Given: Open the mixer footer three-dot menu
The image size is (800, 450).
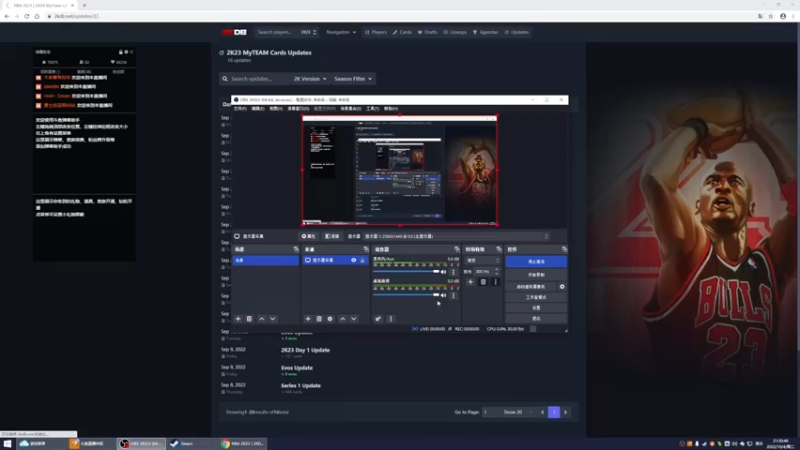Looking at the screenshot, I should 391,319.
